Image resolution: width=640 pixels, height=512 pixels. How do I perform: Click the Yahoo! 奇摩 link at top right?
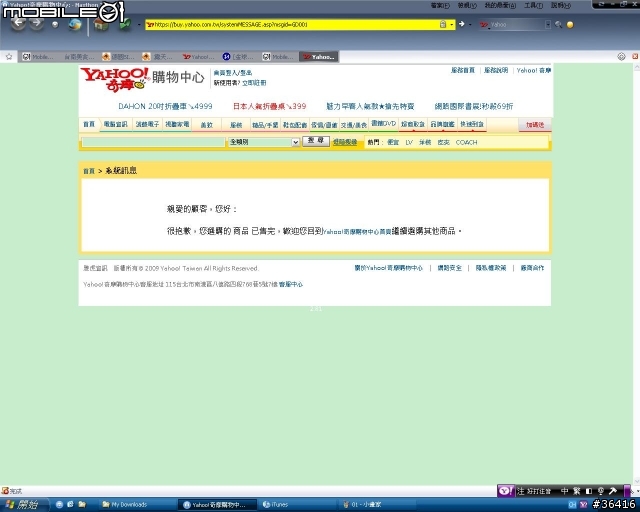[x=533, y=70]
